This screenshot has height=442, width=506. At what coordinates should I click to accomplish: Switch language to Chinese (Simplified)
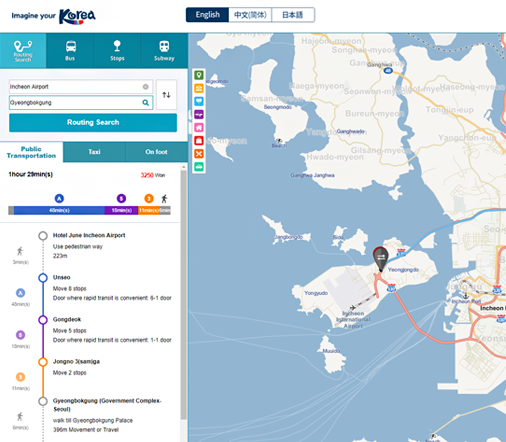tap(250, 15)
